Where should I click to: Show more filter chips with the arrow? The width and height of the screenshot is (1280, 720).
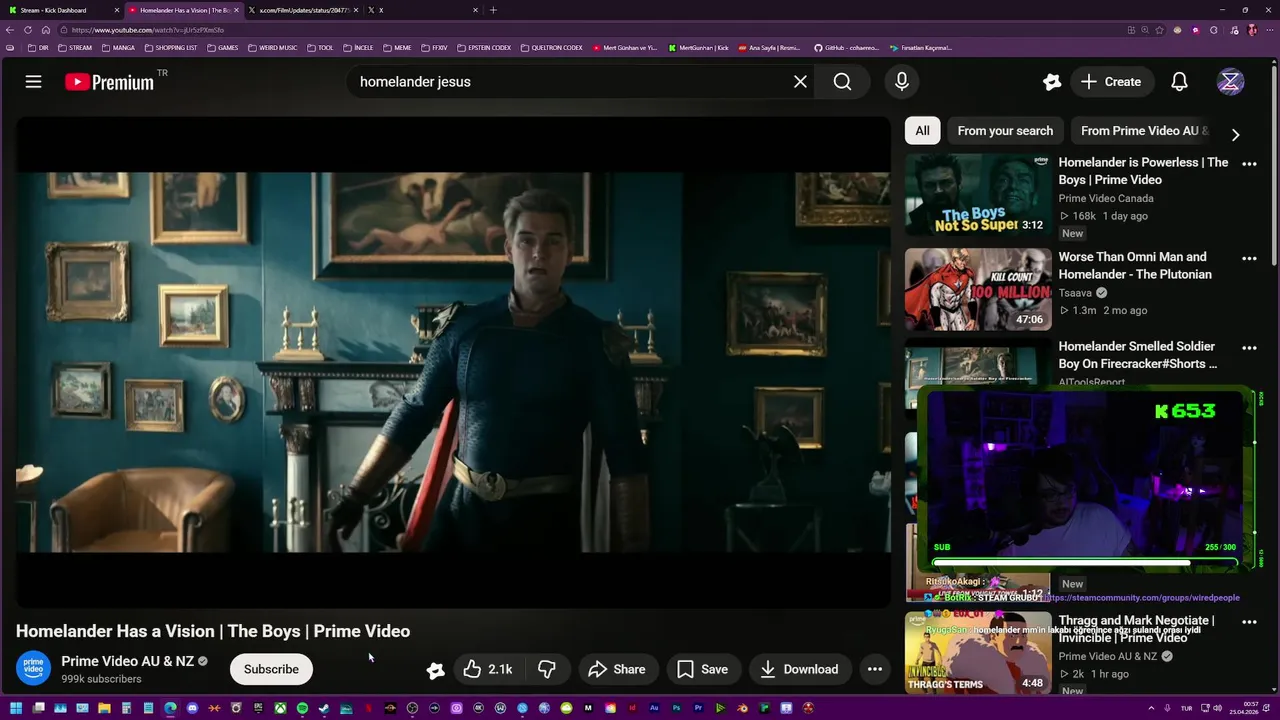click(x=1235, y=135)
